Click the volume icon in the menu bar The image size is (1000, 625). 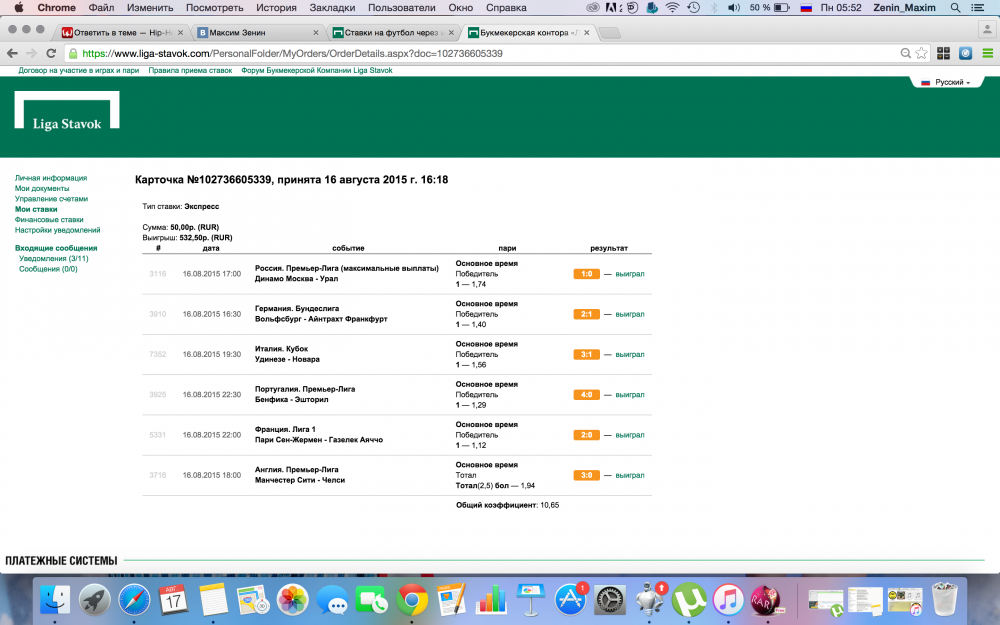coord(734,8)
